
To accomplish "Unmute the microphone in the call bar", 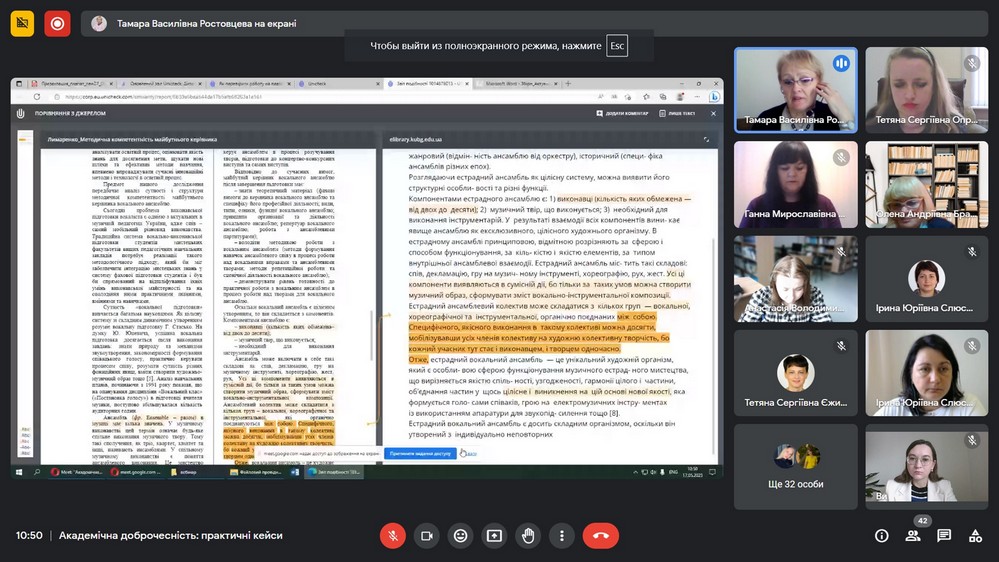I will point(392,536).
